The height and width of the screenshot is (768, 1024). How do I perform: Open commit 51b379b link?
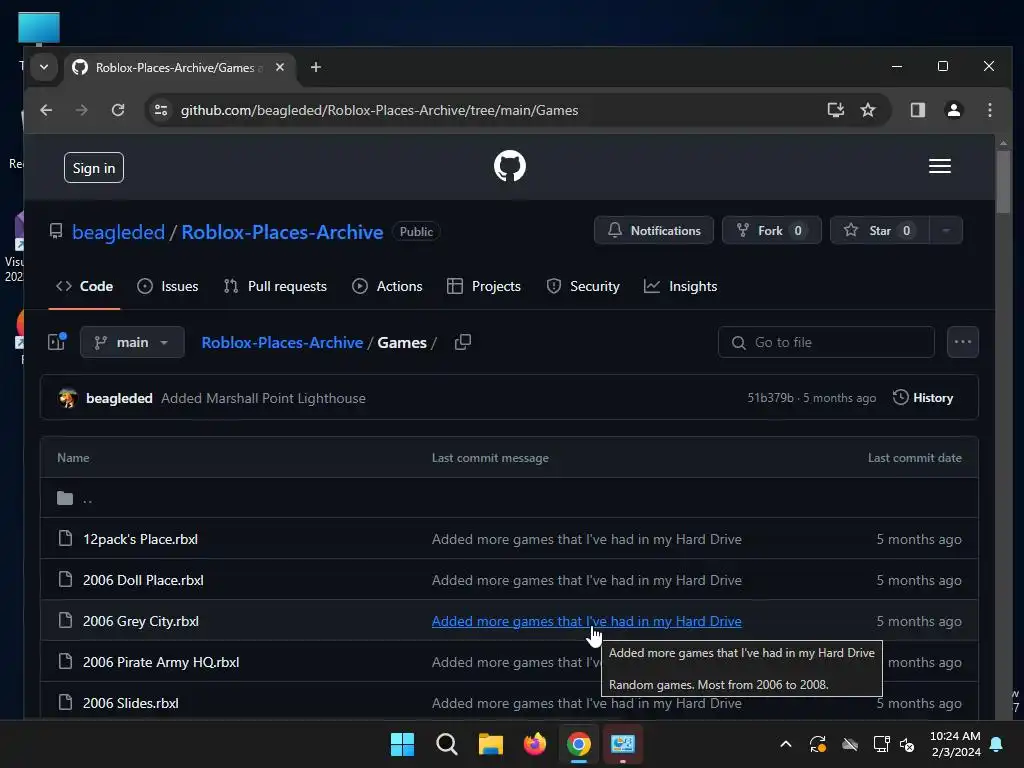(770, 398)
